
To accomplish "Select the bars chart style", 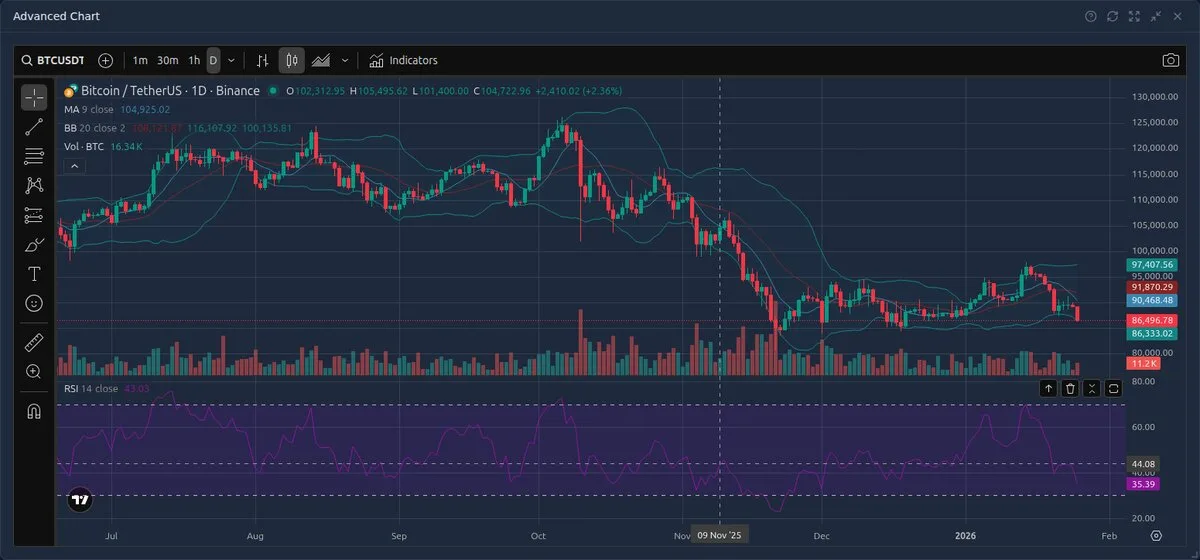I will point(263,60).
